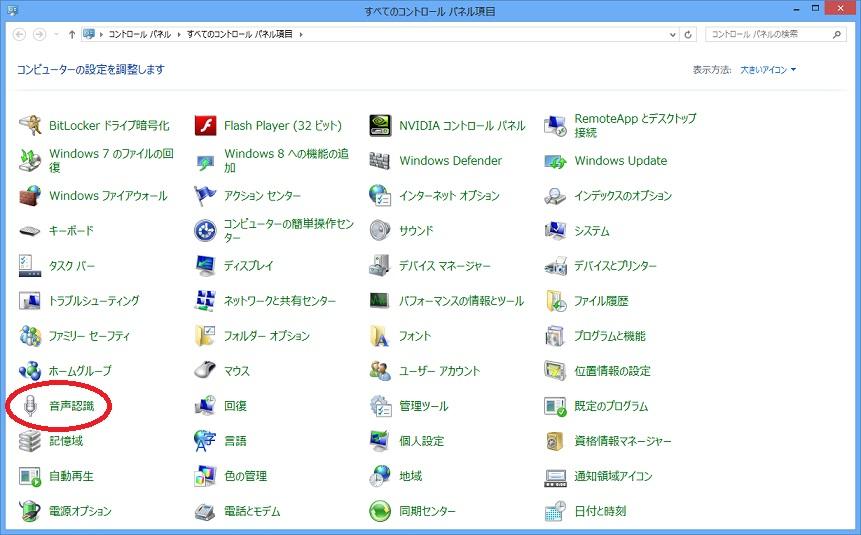Open the ファイル履歴 icon

(x=555, y=301)
